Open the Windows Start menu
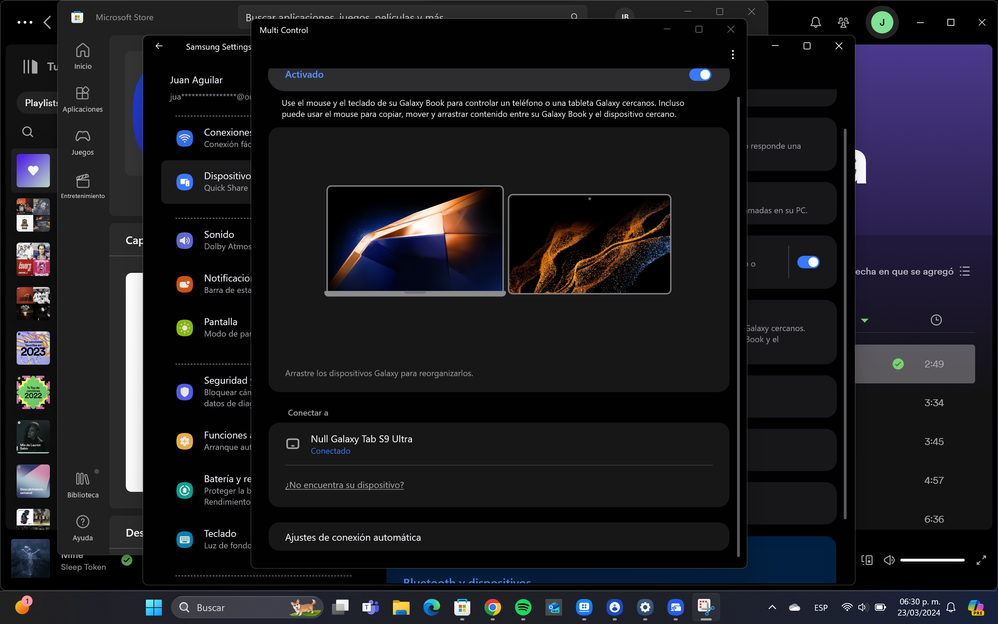998x624 pixels. pos(153,607)
